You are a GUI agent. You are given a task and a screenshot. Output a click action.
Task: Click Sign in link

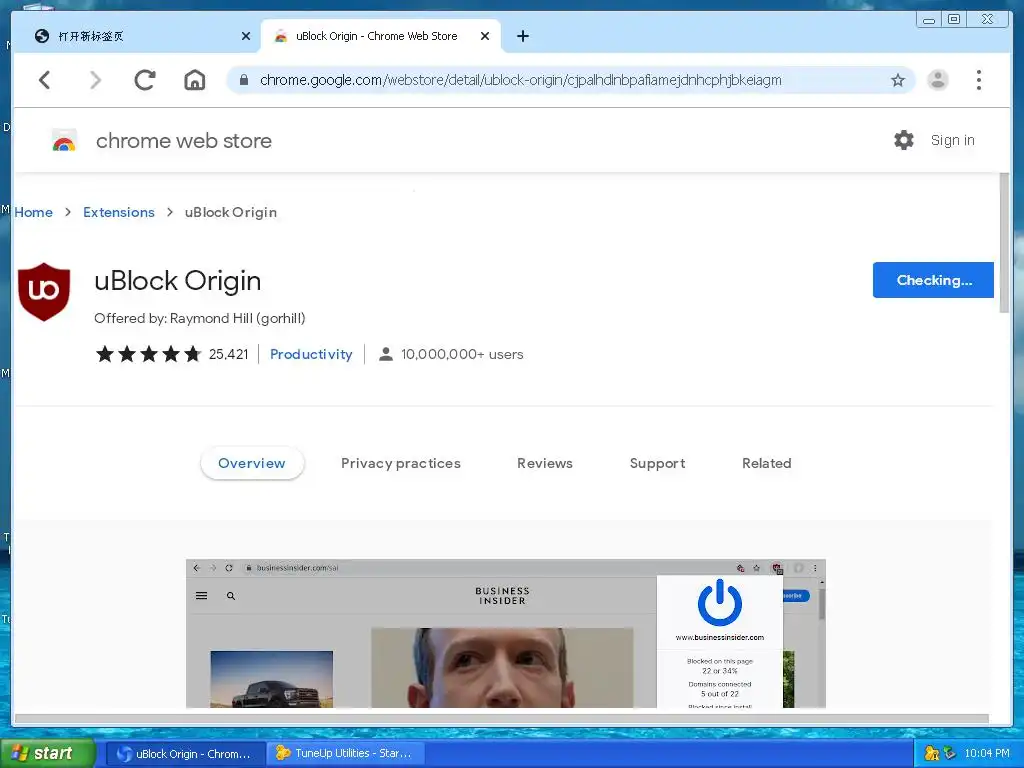[952, 140]
